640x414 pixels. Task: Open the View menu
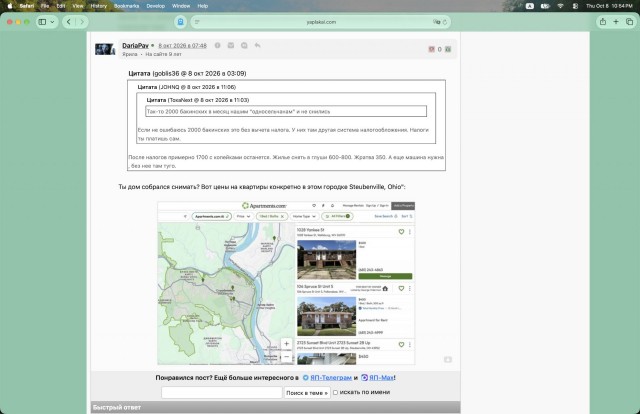(78, 6)
